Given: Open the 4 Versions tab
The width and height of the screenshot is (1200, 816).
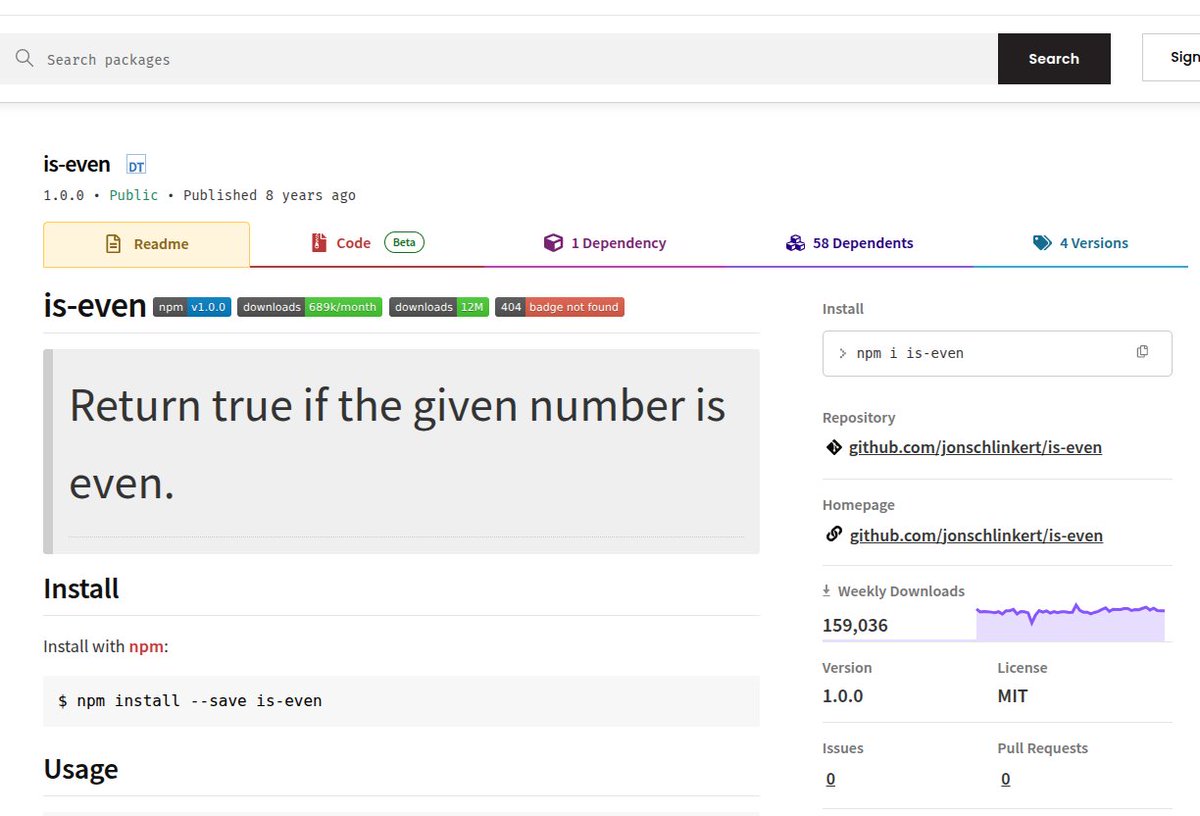Looking at the screenshot, I should point(1080,243).
